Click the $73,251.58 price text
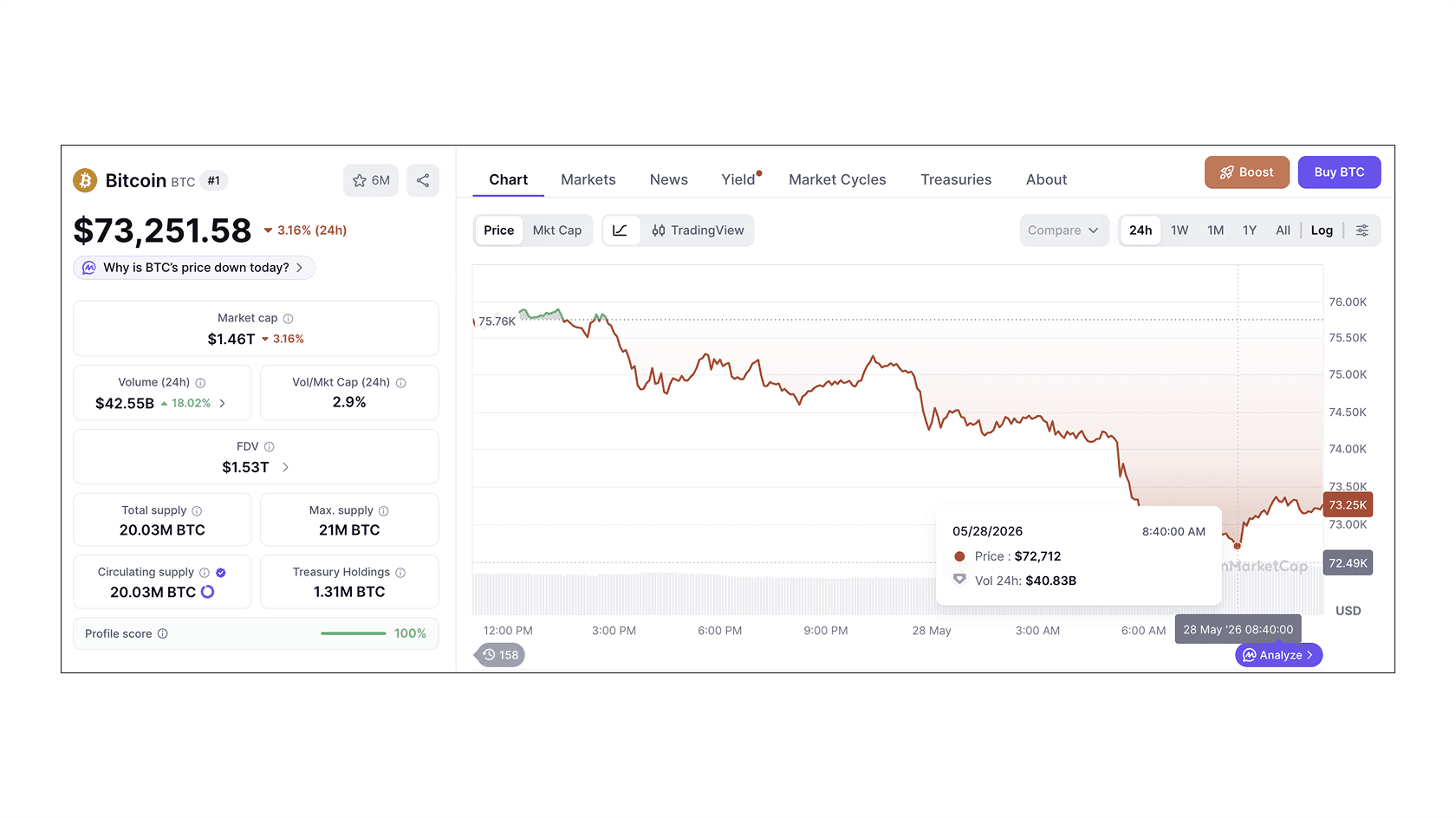Viewport: 1456px width, 818px height. pyautogui.click(x=162, y=230)
